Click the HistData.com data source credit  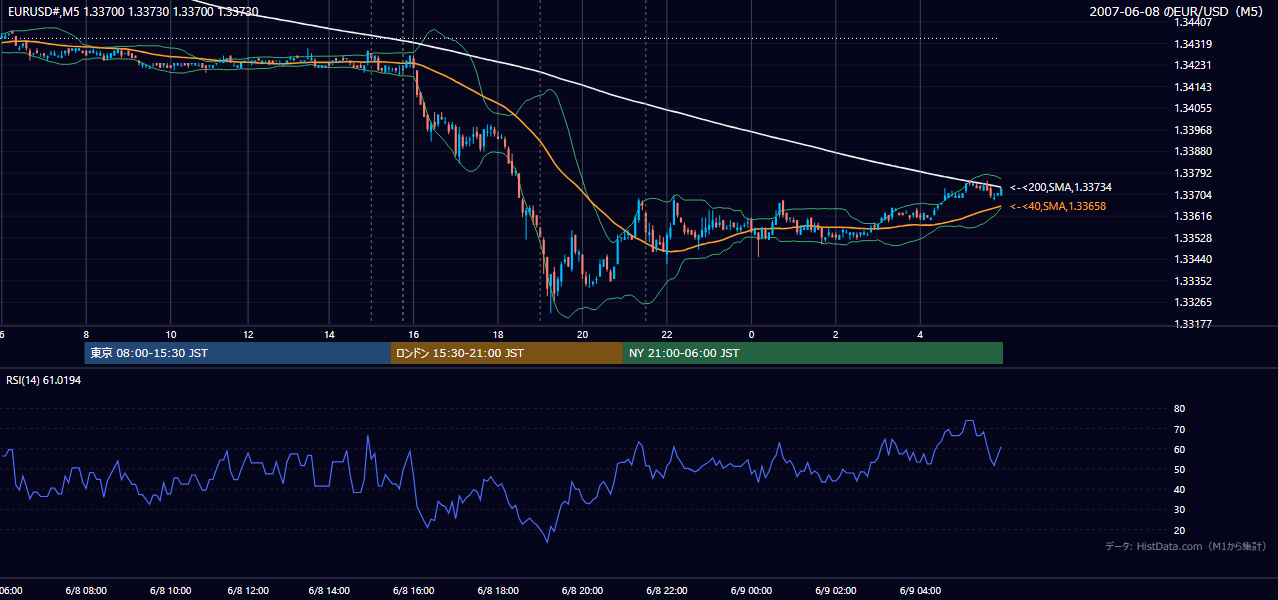(1186, 546)
